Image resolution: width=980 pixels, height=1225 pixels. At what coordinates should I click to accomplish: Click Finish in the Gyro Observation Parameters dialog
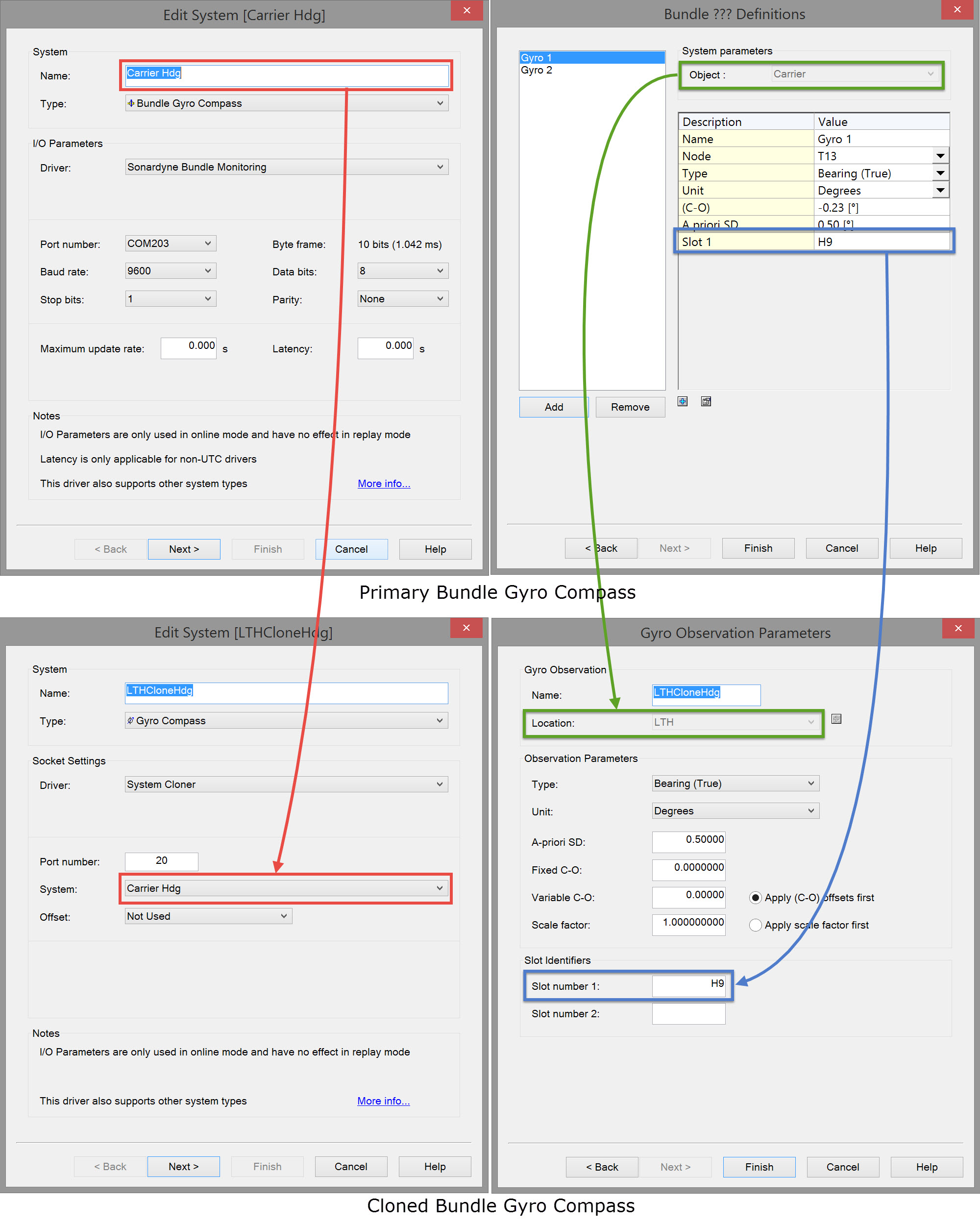point(759,1167)
